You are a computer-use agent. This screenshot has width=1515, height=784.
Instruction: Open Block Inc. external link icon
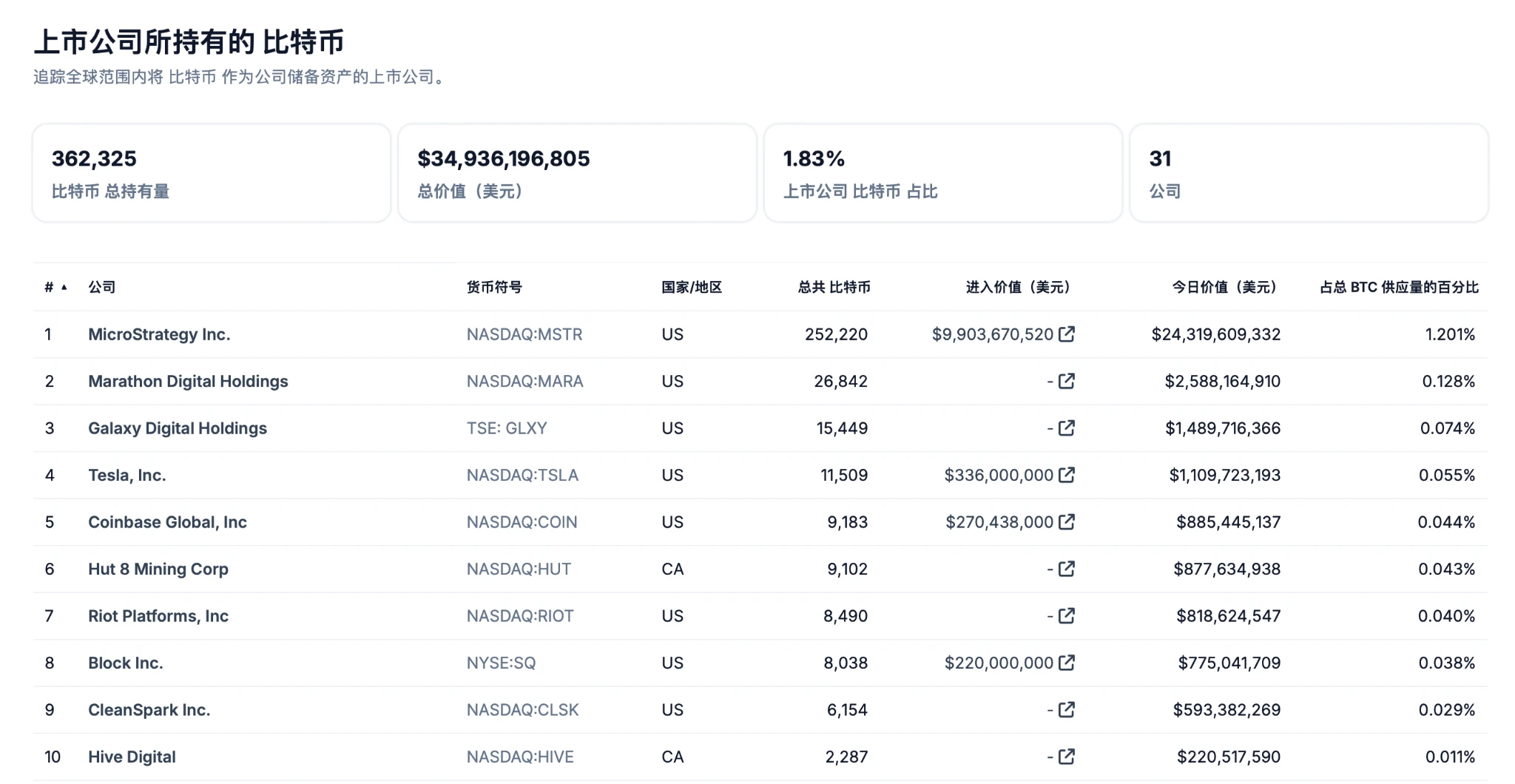(1066, 663)
